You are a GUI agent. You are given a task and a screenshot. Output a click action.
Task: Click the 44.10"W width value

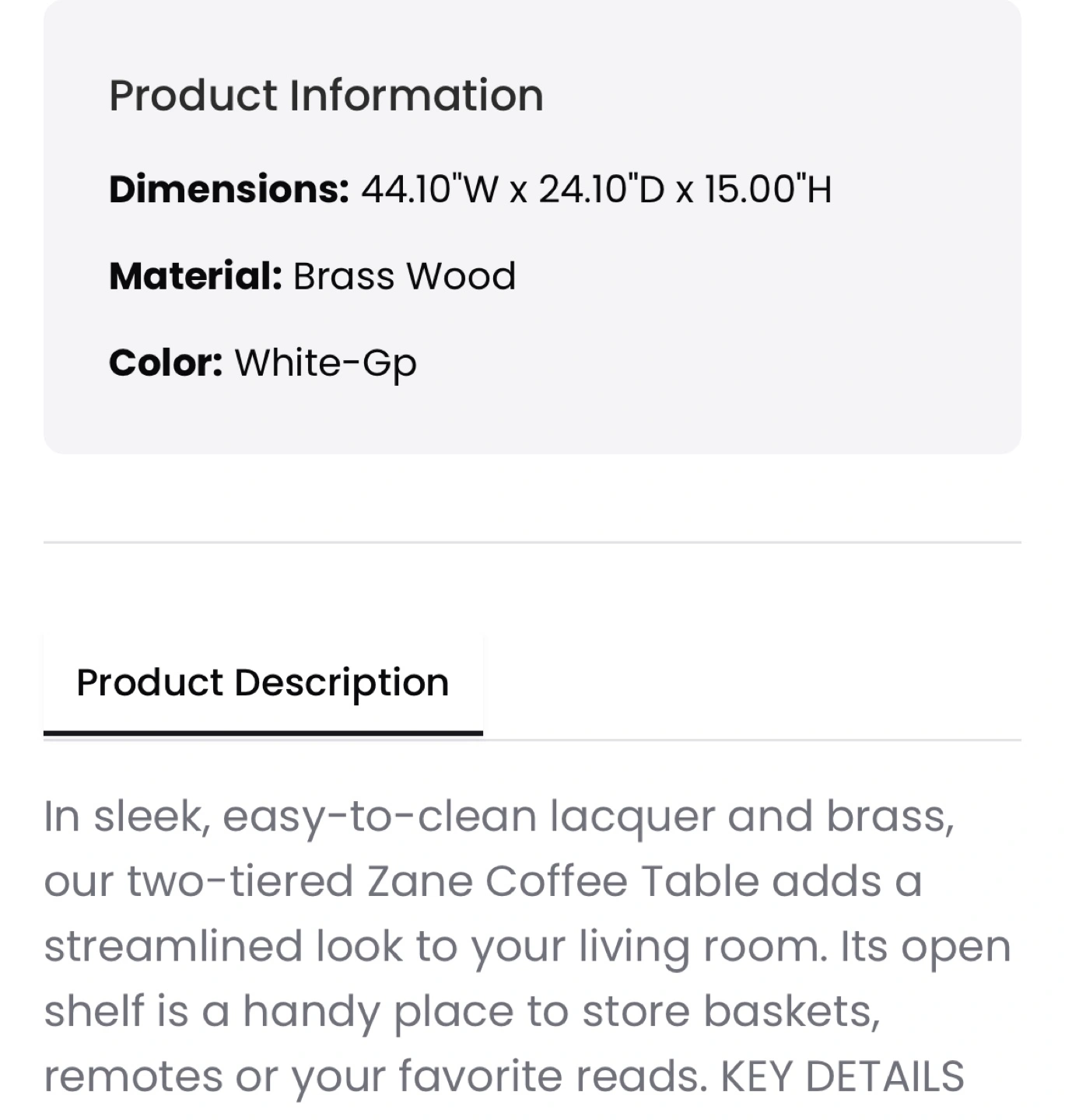coord(429,189)
